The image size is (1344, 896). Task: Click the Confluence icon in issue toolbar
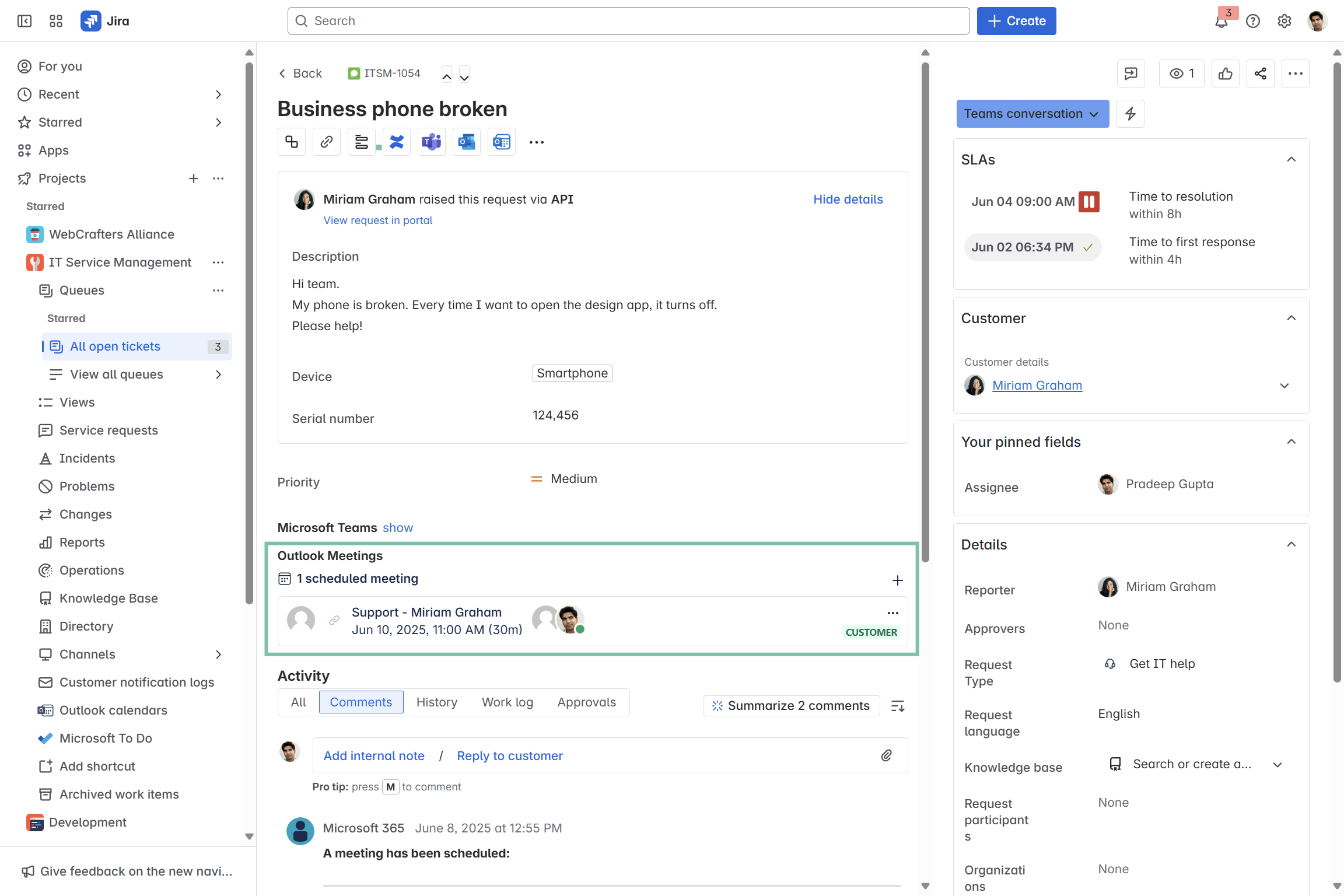397,142
